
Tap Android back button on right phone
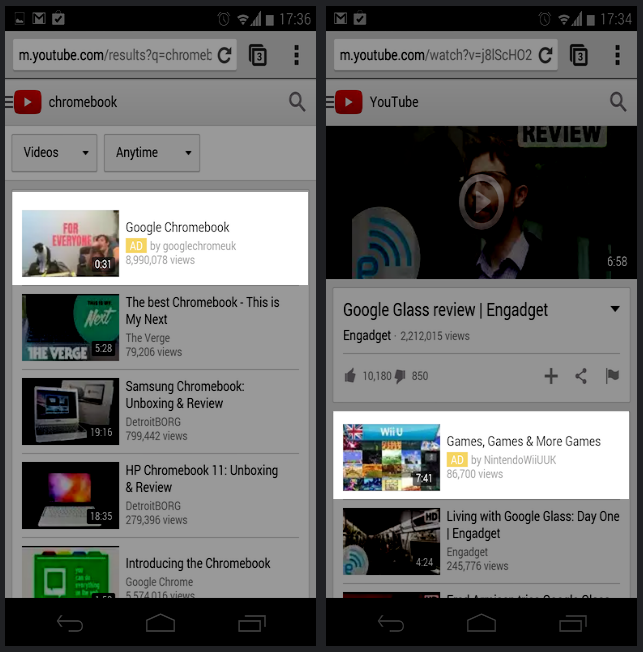tap(391, 624)
